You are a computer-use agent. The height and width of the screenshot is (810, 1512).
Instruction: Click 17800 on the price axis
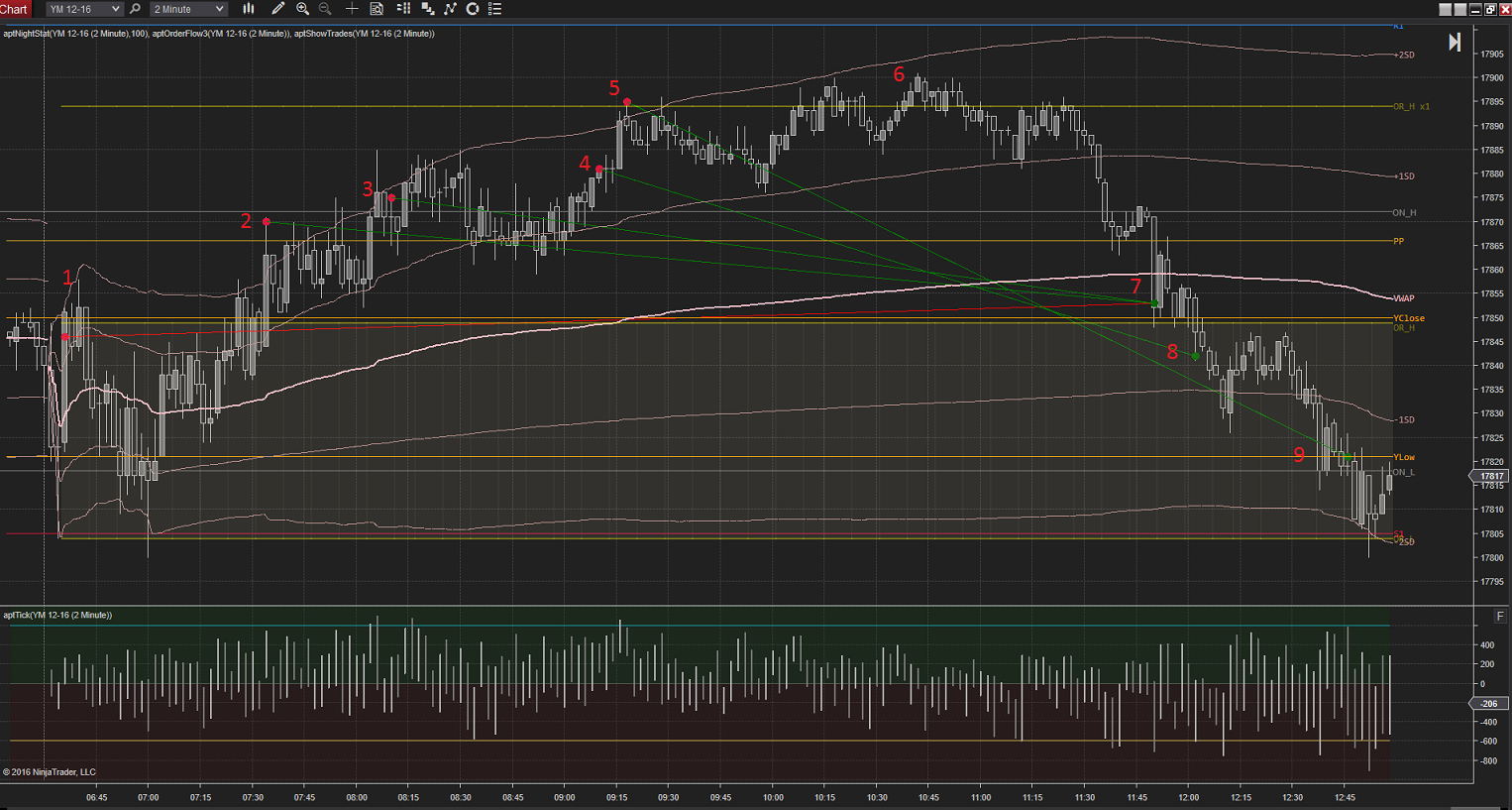(x=1492, y=558)
